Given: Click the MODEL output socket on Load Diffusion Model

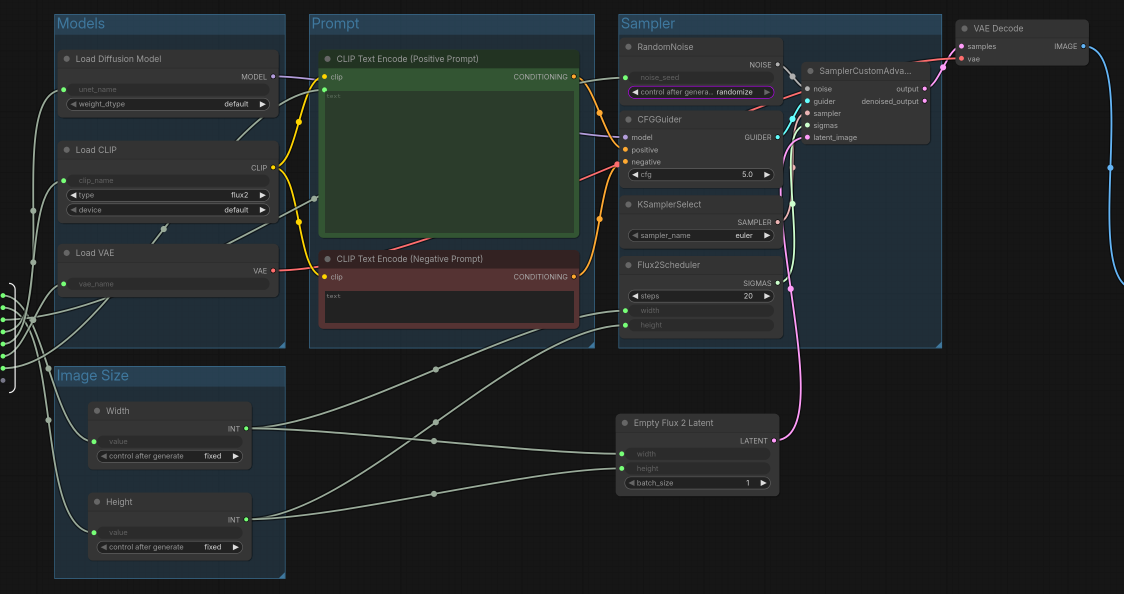Looking at the screenshot, I should click(273, 77).
